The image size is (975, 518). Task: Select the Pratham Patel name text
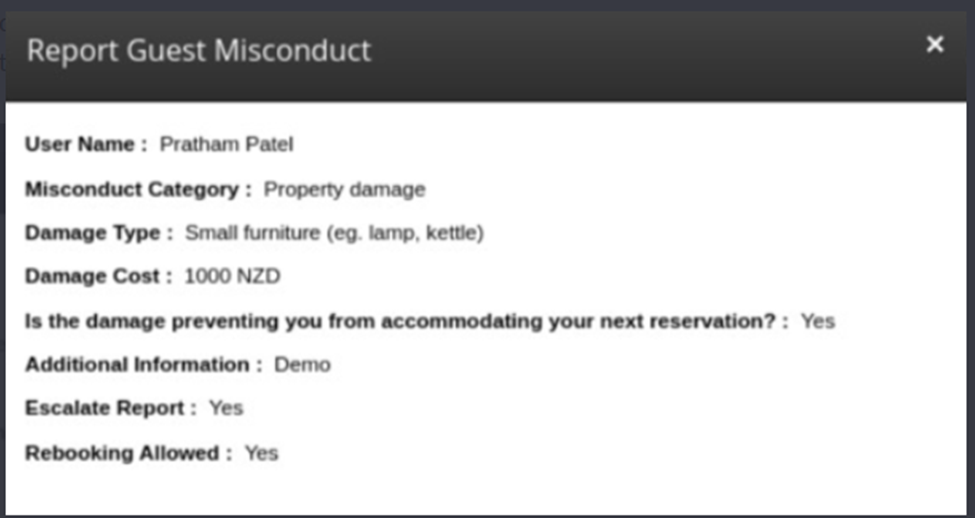click(x=226, y=145)
